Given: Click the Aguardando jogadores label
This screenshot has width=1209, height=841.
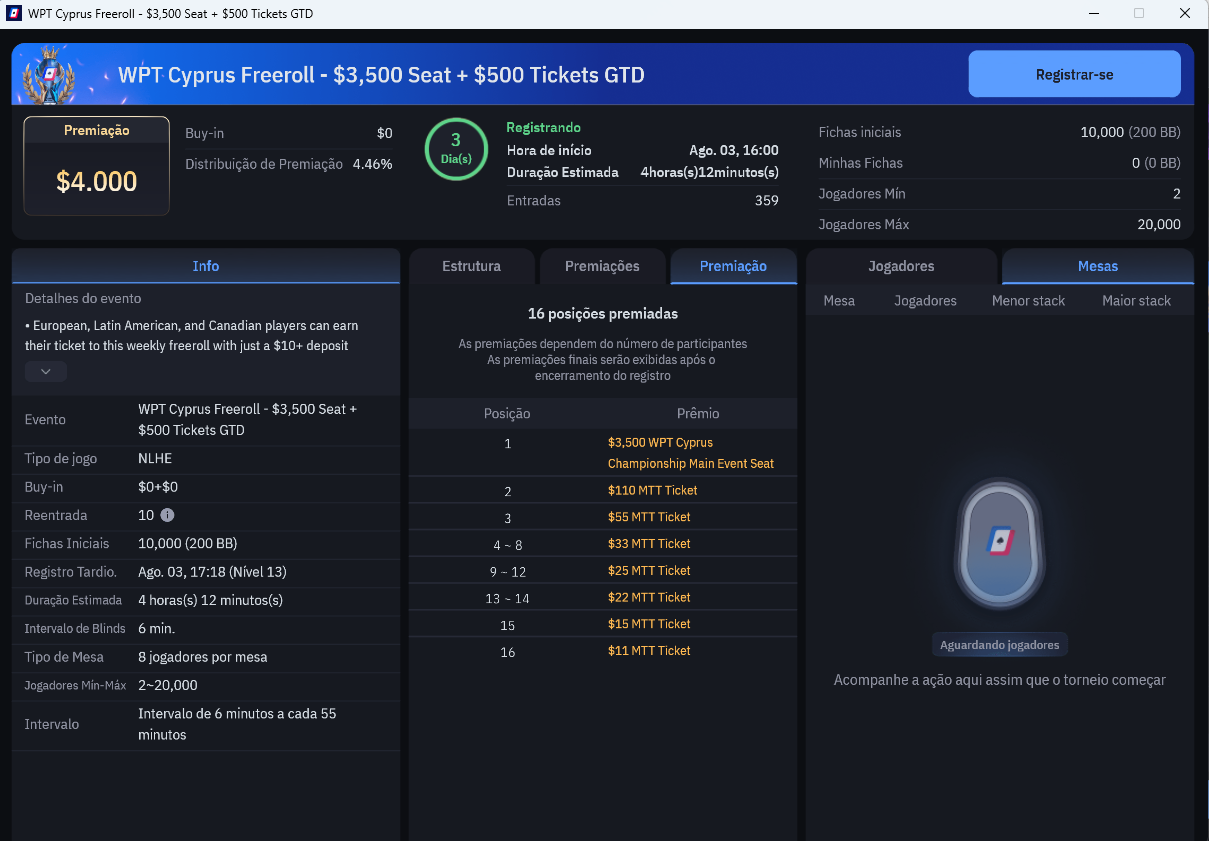Looking at the screenshot, I should [x=999, y=645].
